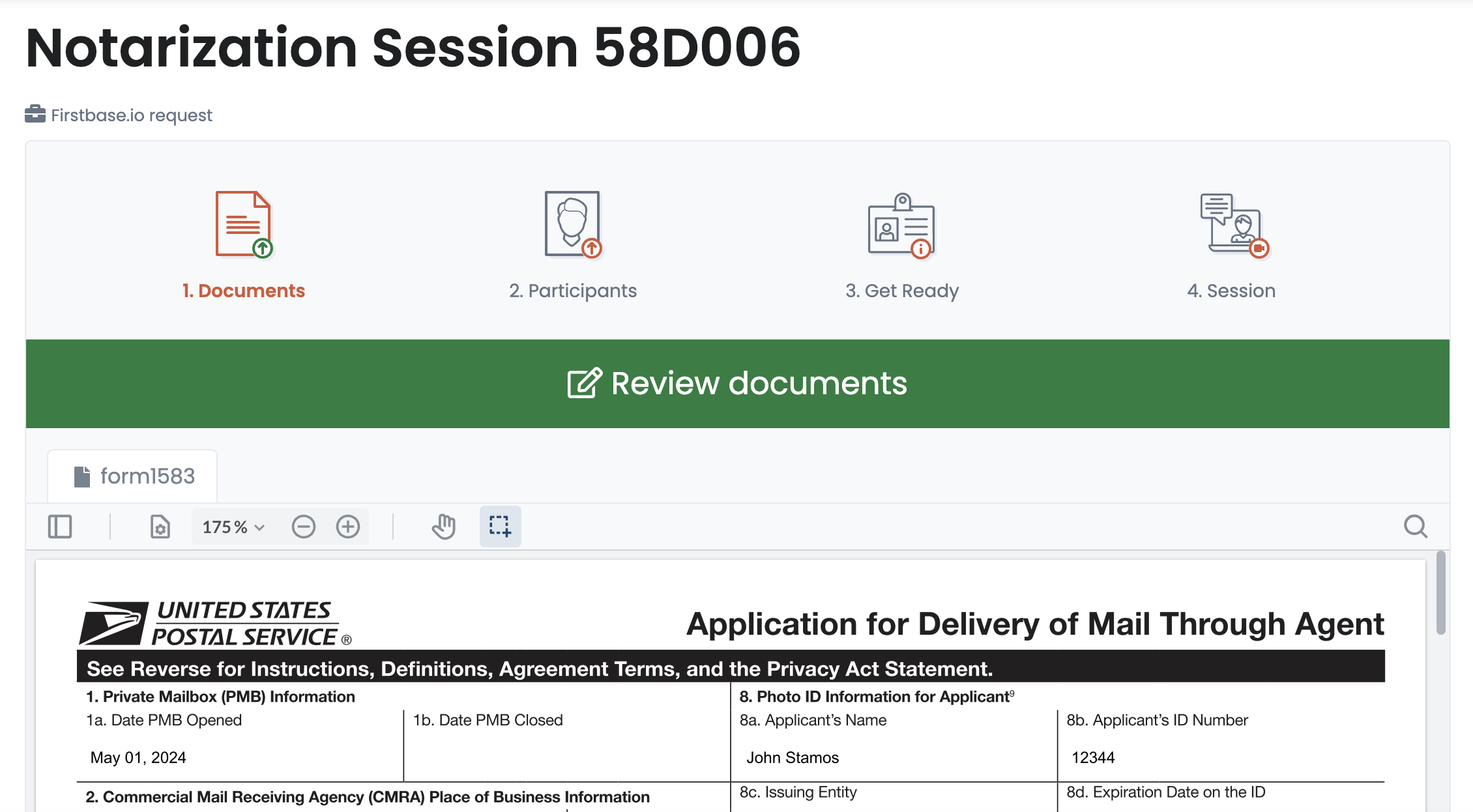1473x812 pixels.
Task: Open the 175% zoom level dropdown
Action: (233, 527)
